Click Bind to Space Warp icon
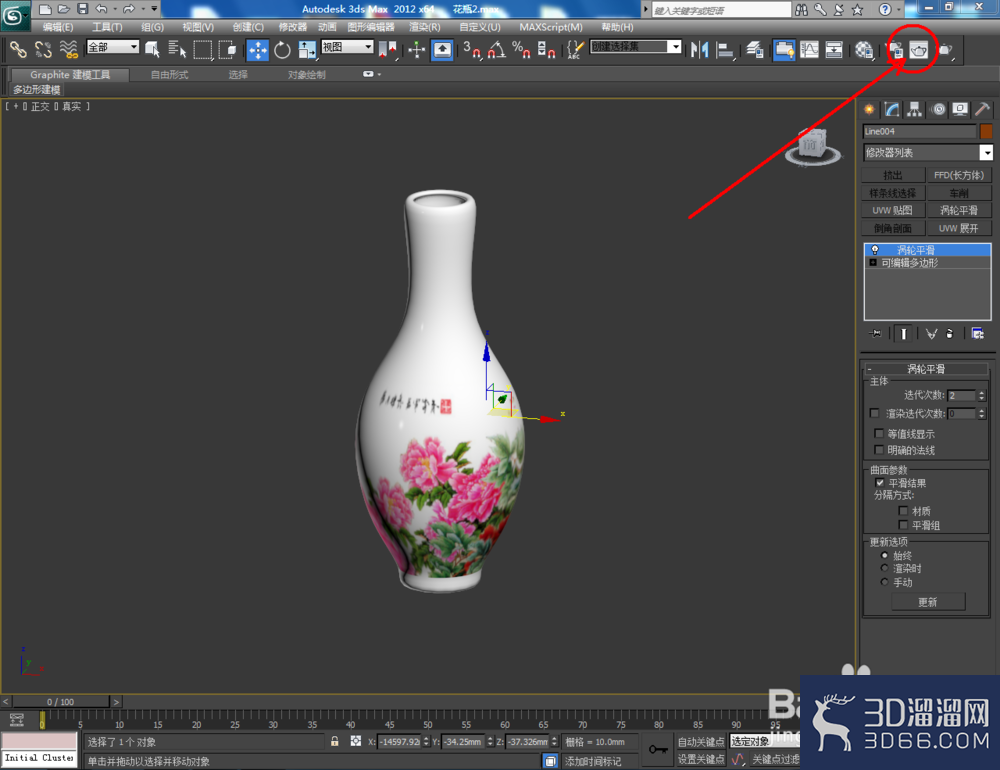 68,49
